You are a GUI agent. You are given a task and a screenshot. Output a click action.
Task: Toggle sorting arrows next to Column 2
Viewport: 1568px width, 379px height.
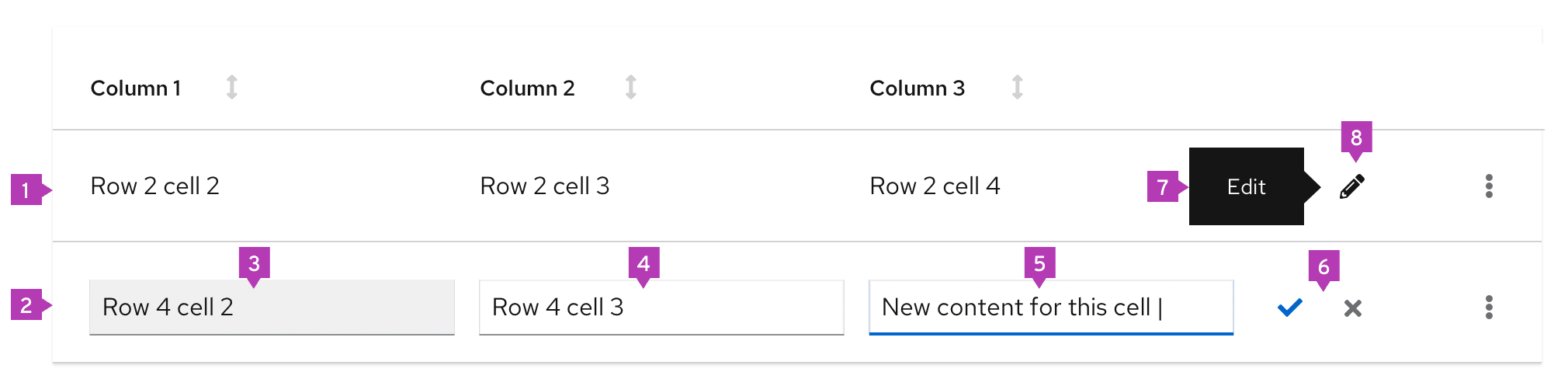631,87
